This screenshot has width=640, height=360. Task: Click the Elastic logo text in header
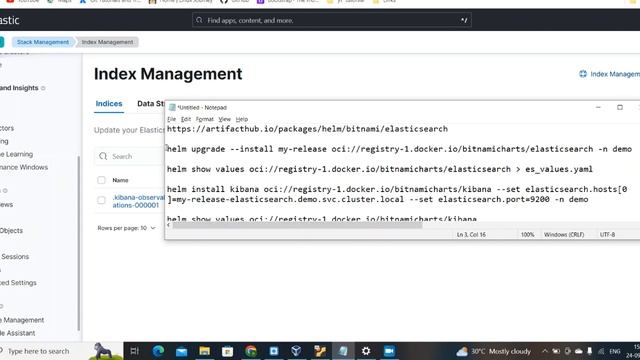coord(9,20)
